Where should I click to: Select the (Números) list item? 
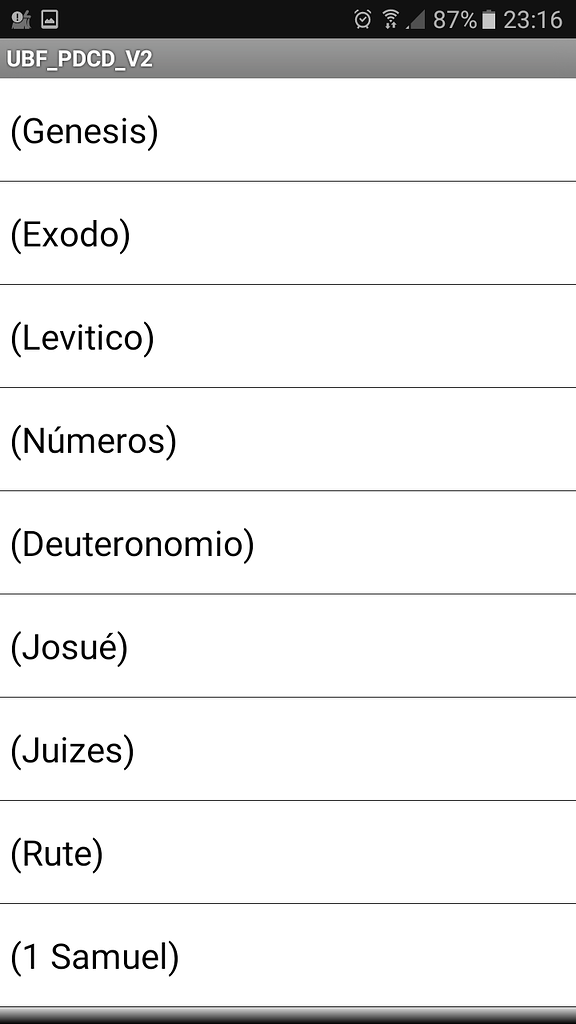(x=288, y=440)
